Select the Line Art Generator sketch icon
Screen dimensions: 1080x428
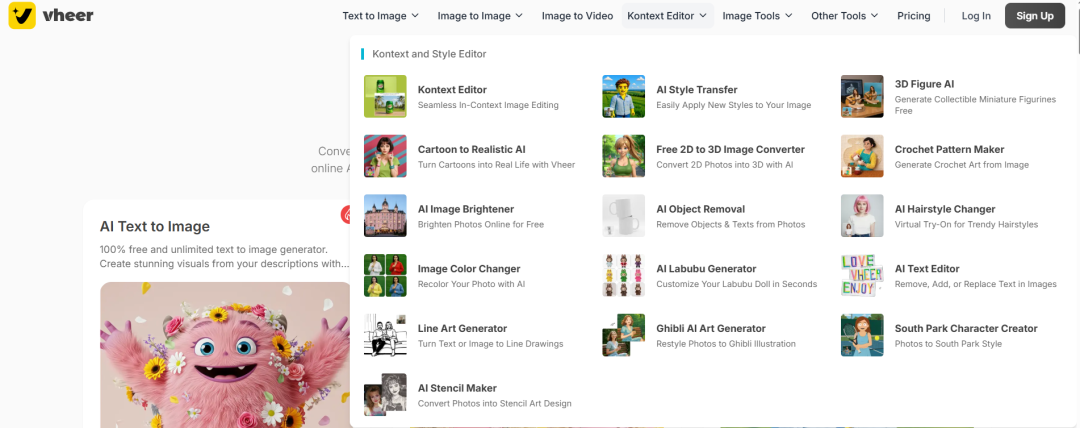(x=385, y=335)
